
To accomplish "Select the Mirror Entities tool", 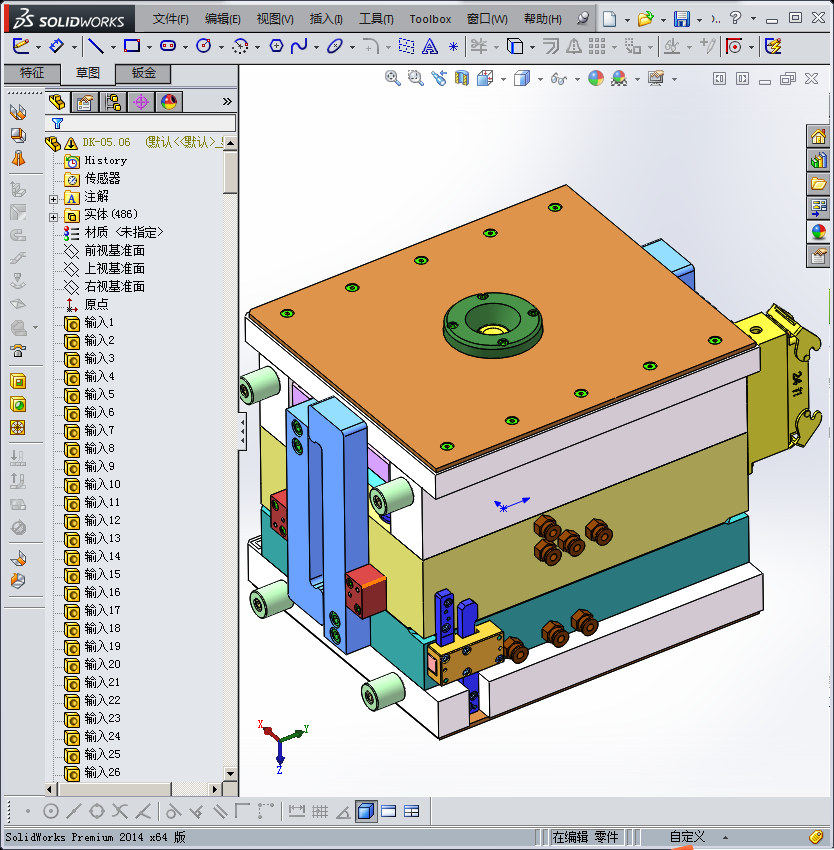I will point(574,46).
